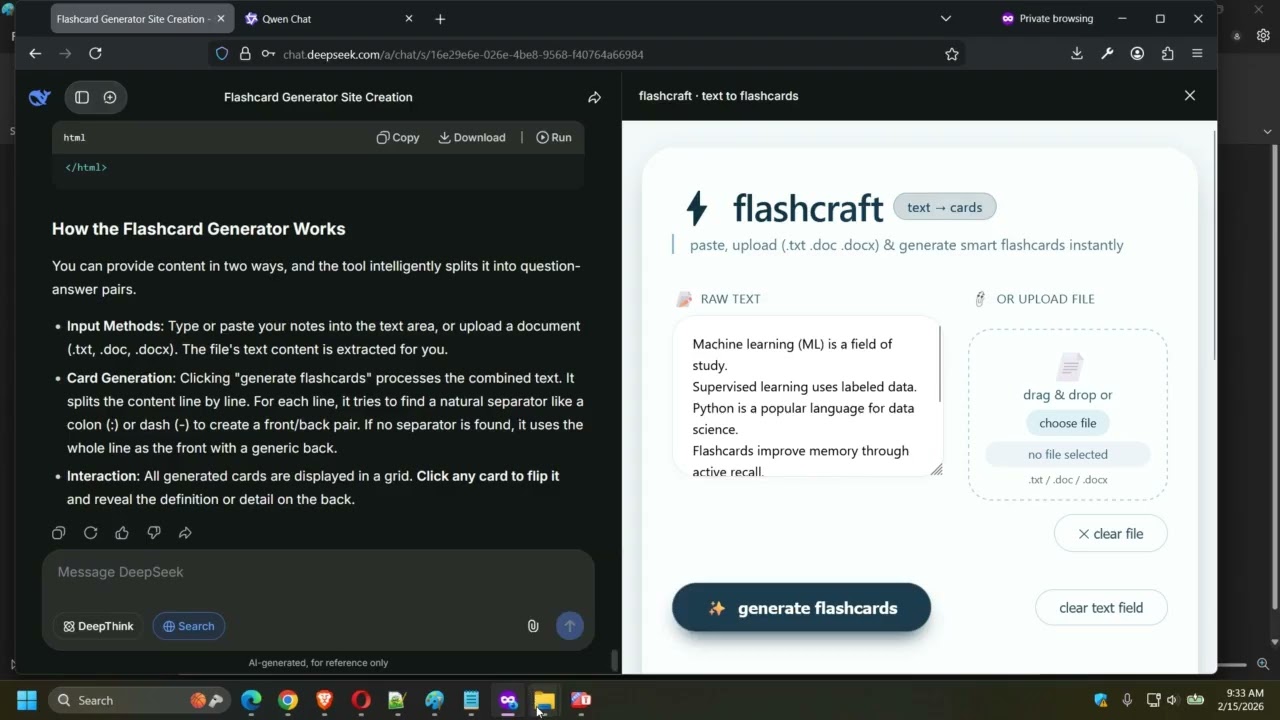This screenshot has width=1280, height=720.
Task: Start a new chat with plus-bubble icon
Action: pyautogui.click(x=110, y=97)
